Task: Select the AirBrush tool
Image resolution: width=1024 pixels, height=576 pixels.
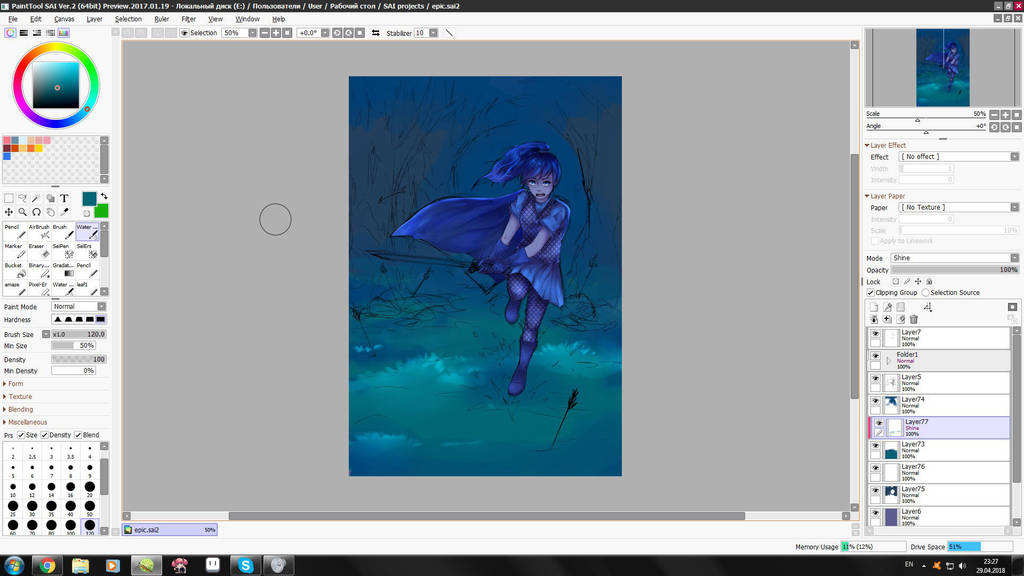Action: click(x=39, y=231)
